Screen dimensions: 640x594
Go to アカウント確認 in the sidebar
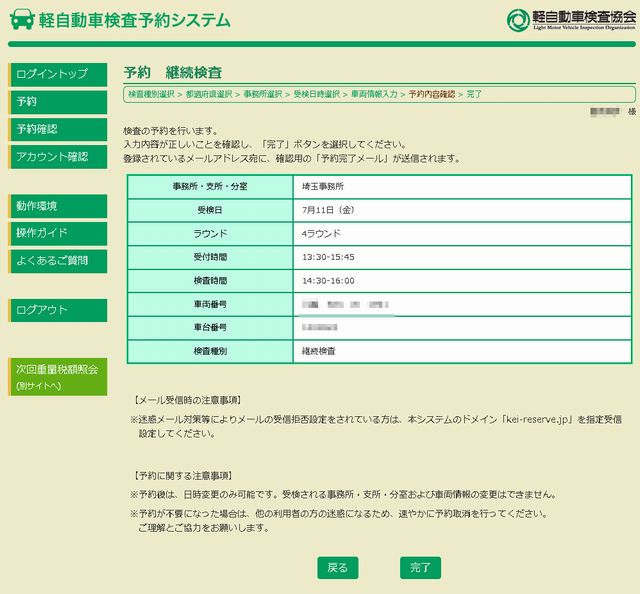coord(58,156)
